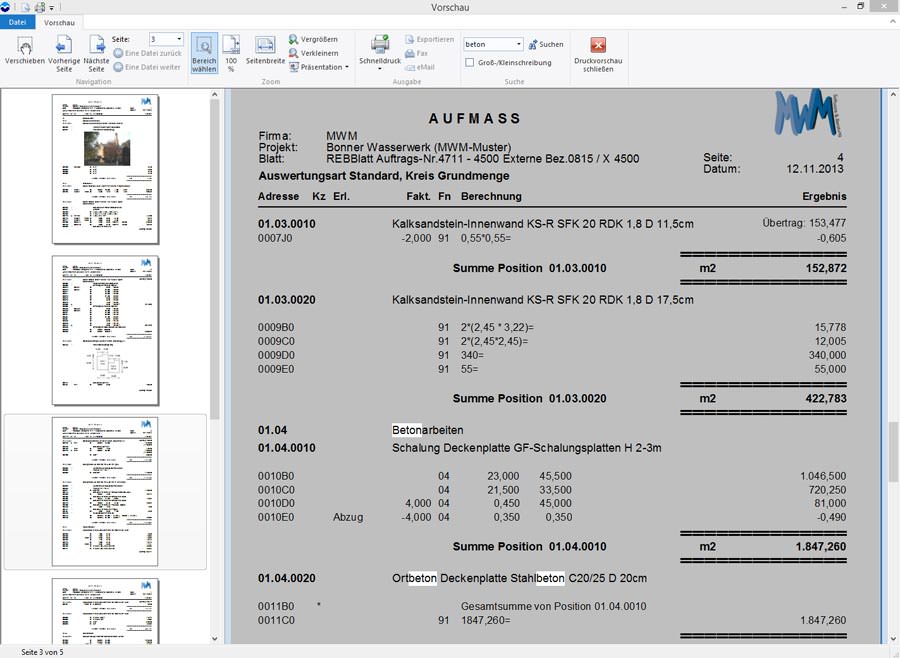Image resolution: width=900 pixels, height=658 pixels.
Task: Click Berechnung column header
Action: point(491,196)
